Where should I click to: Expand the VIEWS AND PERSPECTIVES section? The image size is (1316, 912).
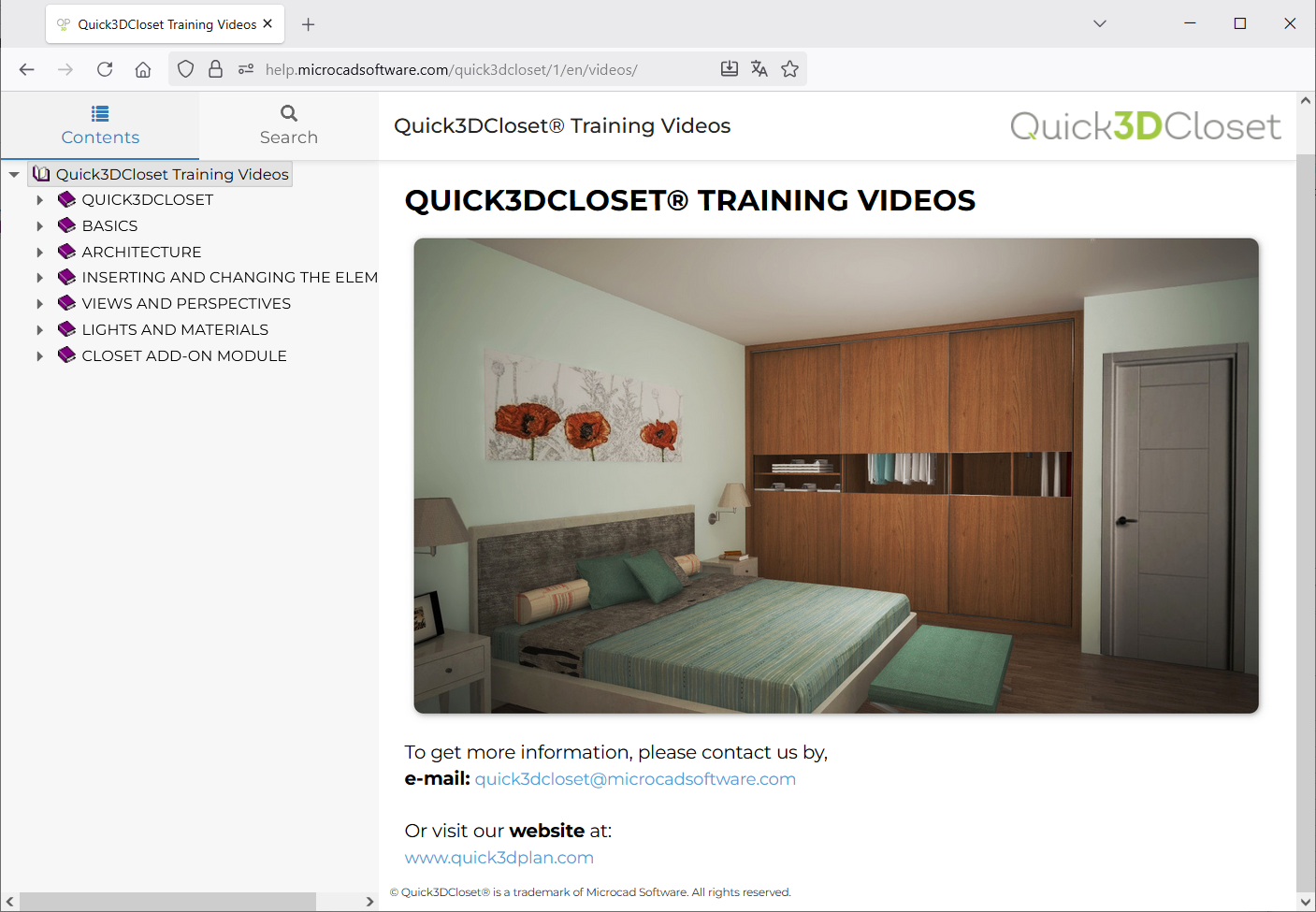pyautogui.click(x=39, y=304)
